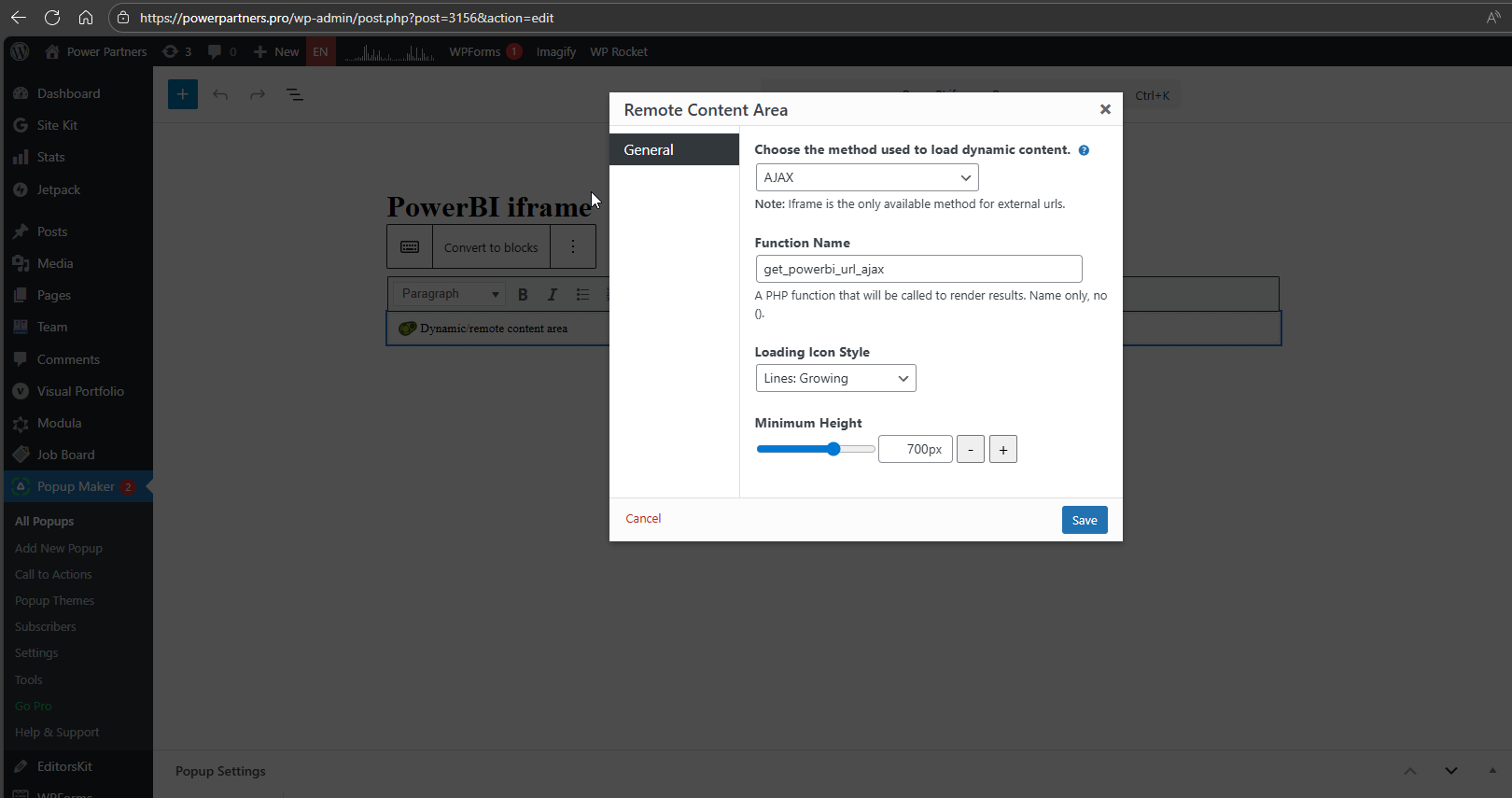This screenshot has width=1512, height=798.
Task: Open Site Kit in the sidebar
Action: [78, 125]
